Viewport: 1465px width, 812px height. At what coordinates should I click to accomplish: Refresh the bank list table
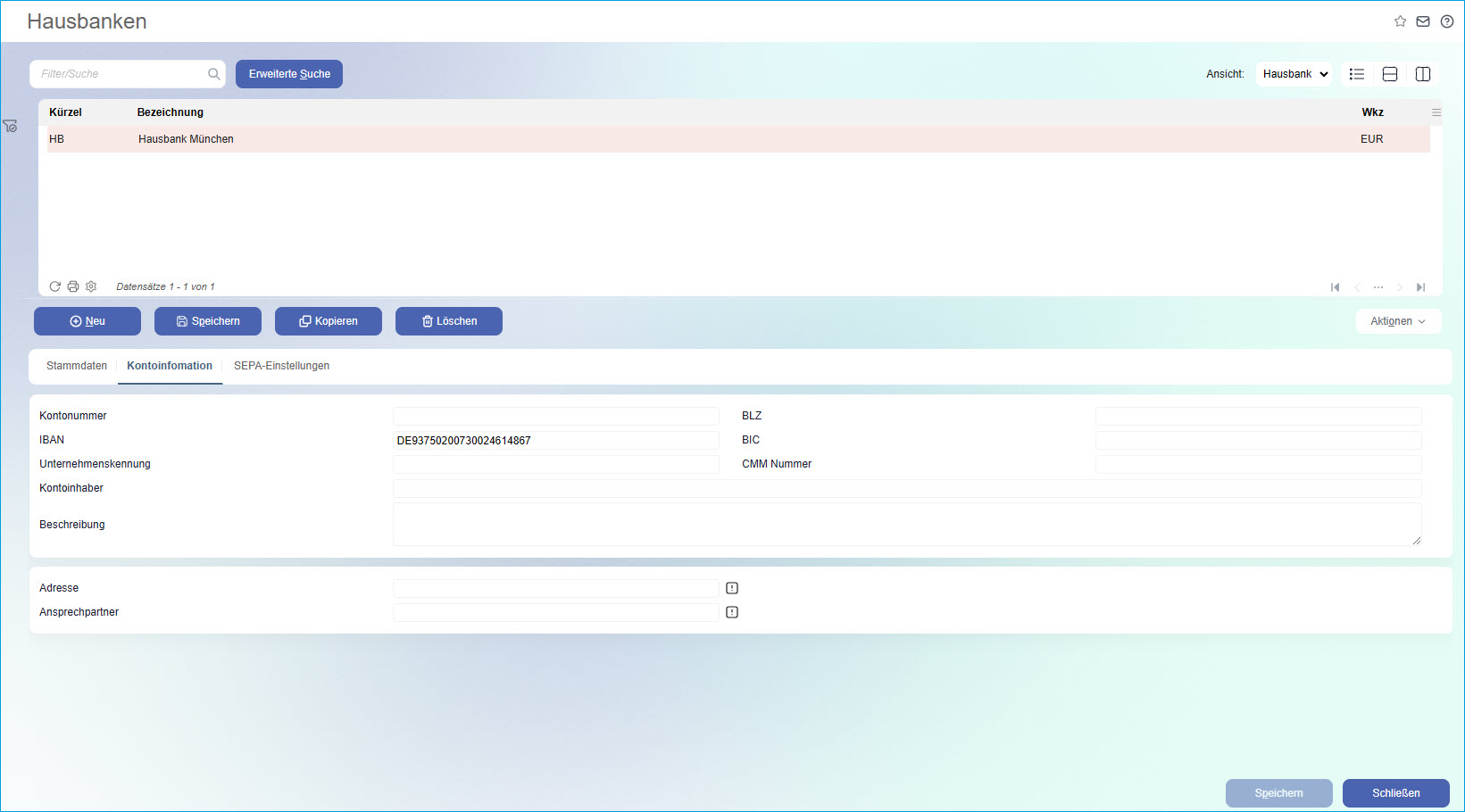click(x=55, y=286)
